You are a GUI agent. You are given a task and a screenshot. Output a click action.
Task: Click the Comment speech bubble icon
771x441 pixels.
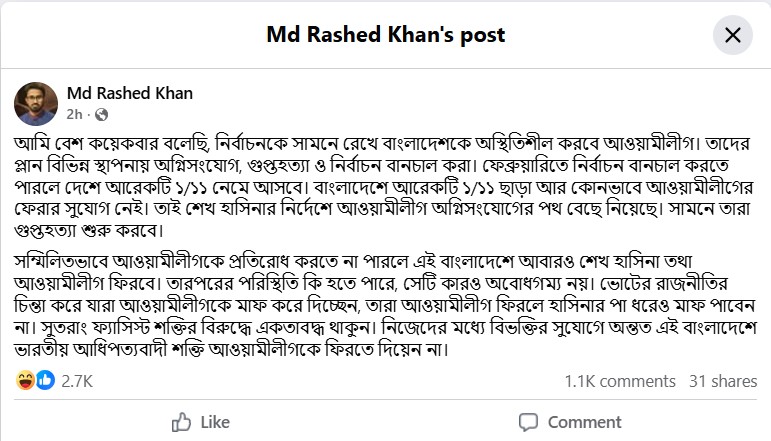pyautogui.click(x=527, y=421)
